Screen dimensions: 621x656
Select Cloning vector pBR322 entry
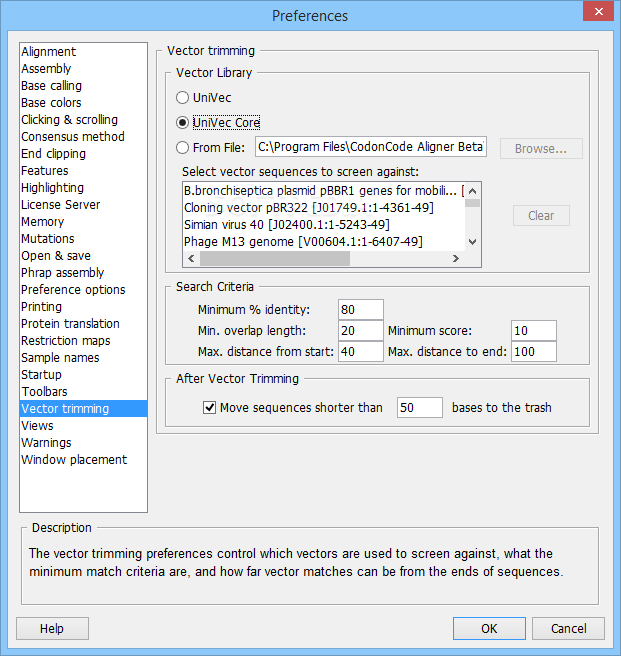pyautogui.click(x=324, y=208)
